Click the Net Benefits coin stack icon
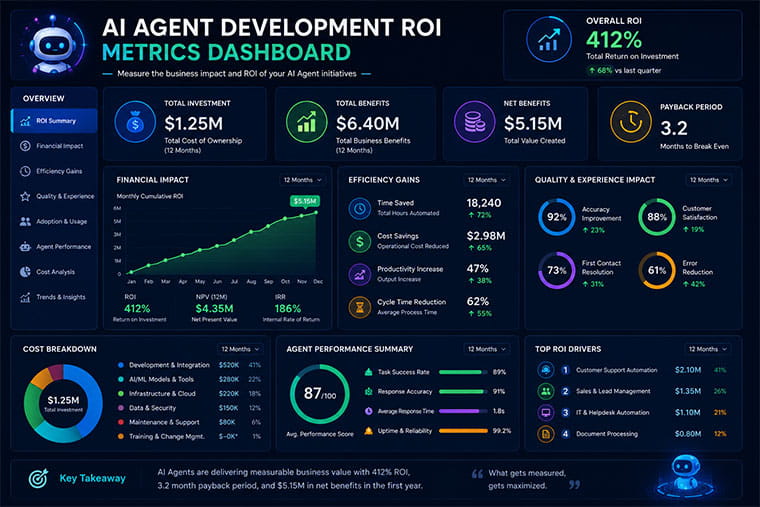The height and width of the screenshot is (507, 760). pyautogui.click(x=474, y=122)
